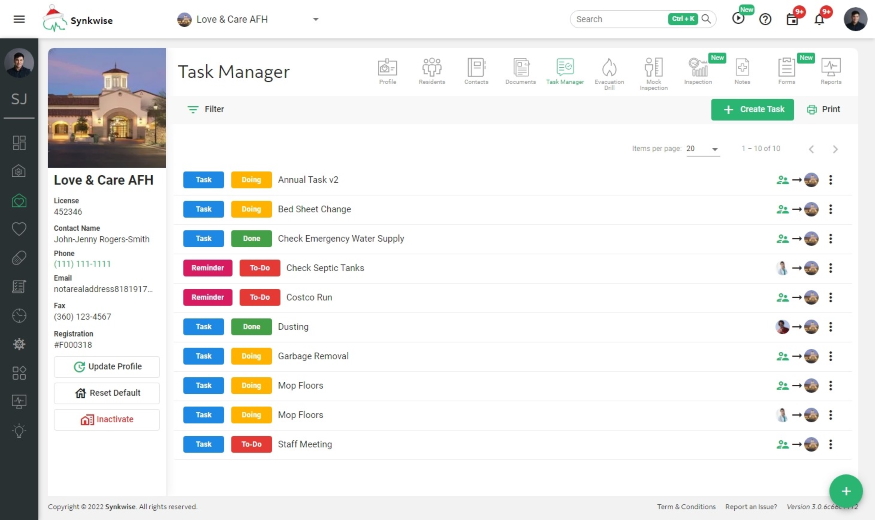Click the heart icon in the left sidebar

[x=19, y=229]
